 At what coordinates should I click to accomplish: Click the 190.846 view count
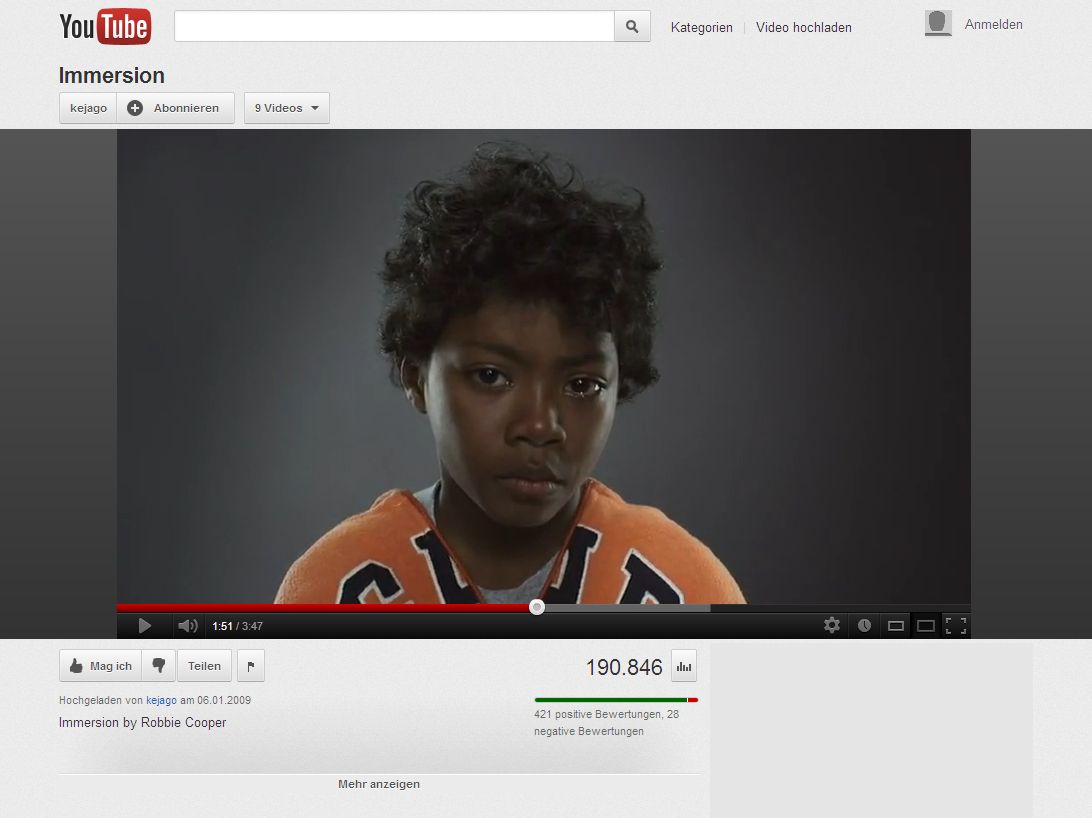624,667
